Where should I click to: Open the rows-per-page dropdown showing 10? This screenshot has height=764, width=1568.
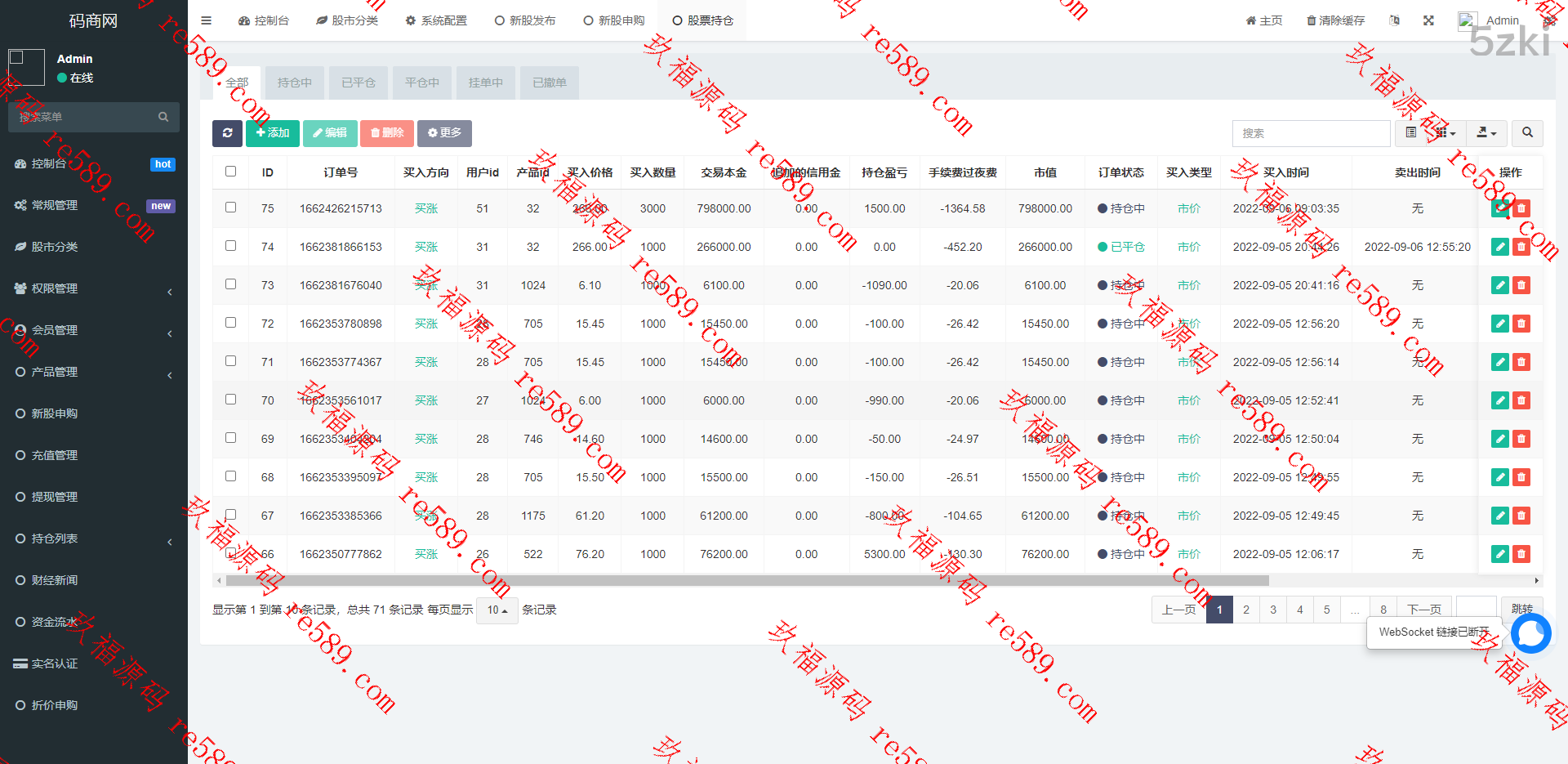[x=497, y=610]
